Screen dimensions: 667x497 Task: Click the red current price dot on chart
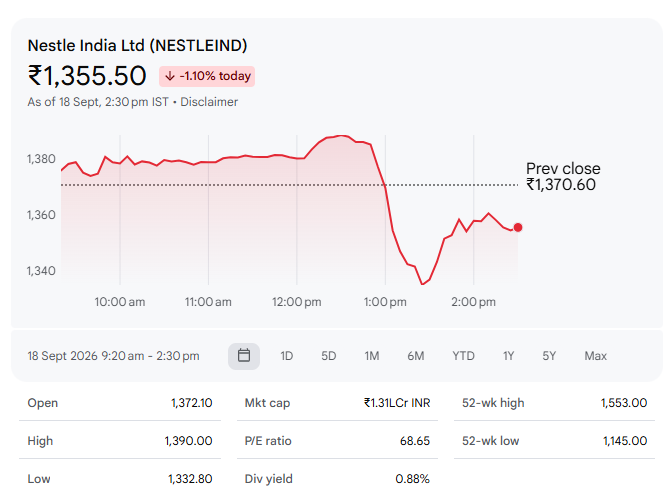point(518,228)
